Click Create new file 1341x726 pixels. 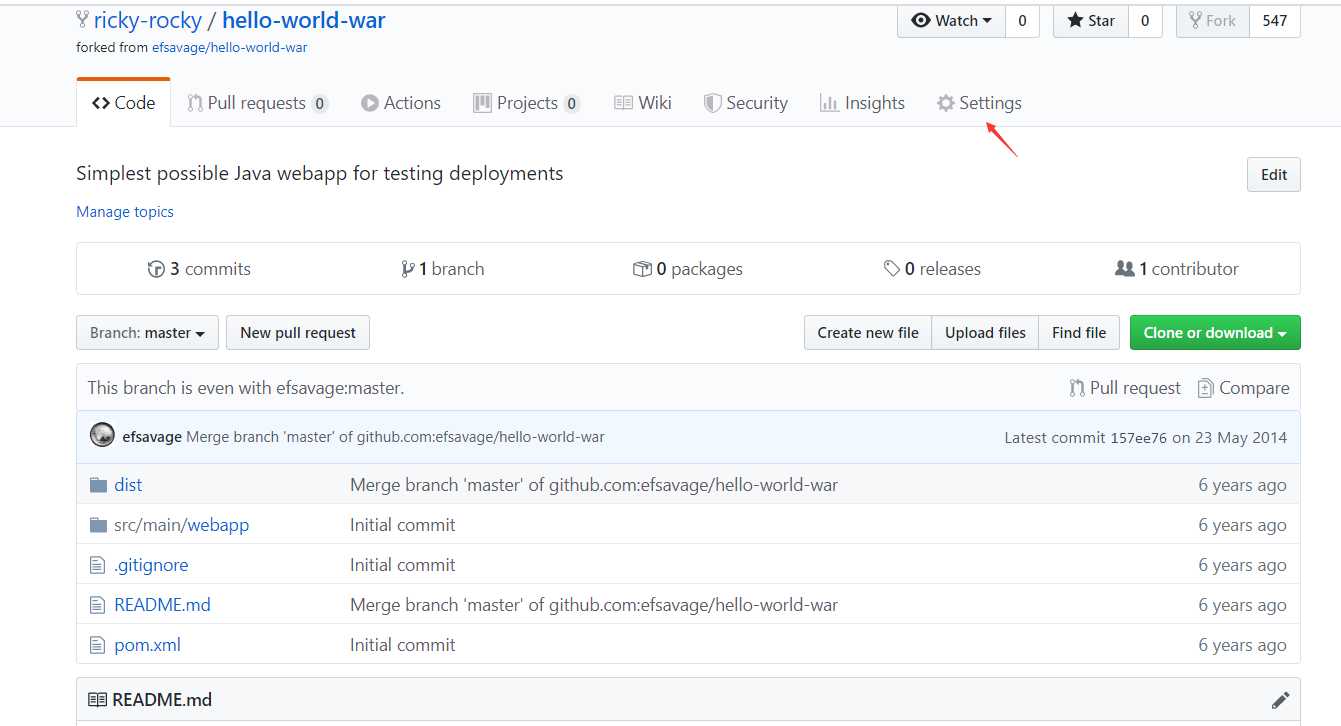tap(868, 333)
